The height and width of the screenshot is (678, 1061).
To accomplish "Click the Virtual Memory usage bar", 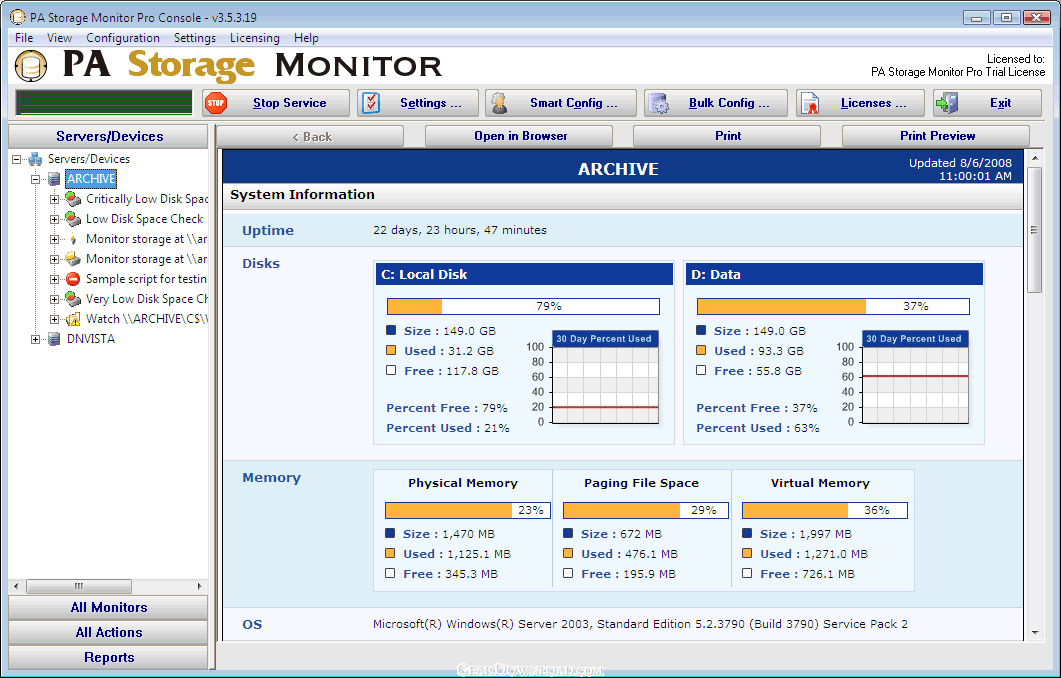I will (824, 510).
